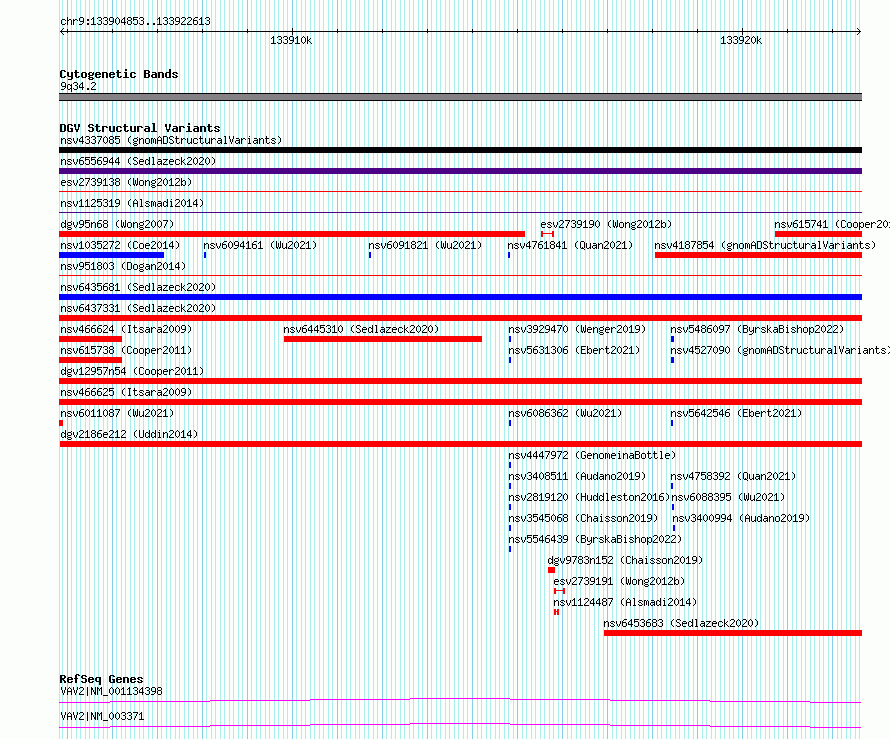Open esv2739138 (Wong2012b) variant entry
The width and height of the screenshot is (890, 739).
click(x=126, y=182)
